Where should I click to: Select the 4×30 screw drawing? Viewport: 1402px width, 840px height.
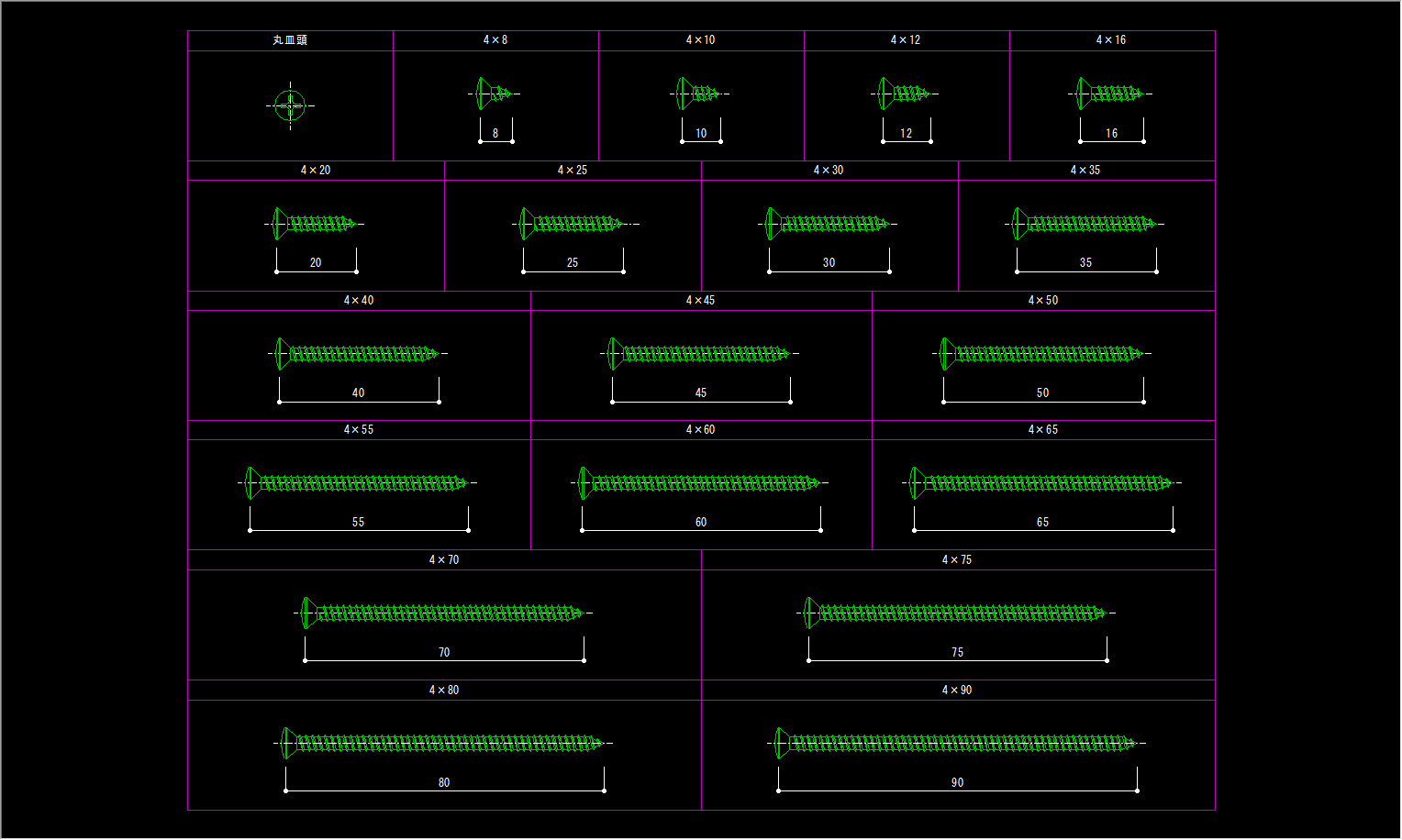coord(828,224)
